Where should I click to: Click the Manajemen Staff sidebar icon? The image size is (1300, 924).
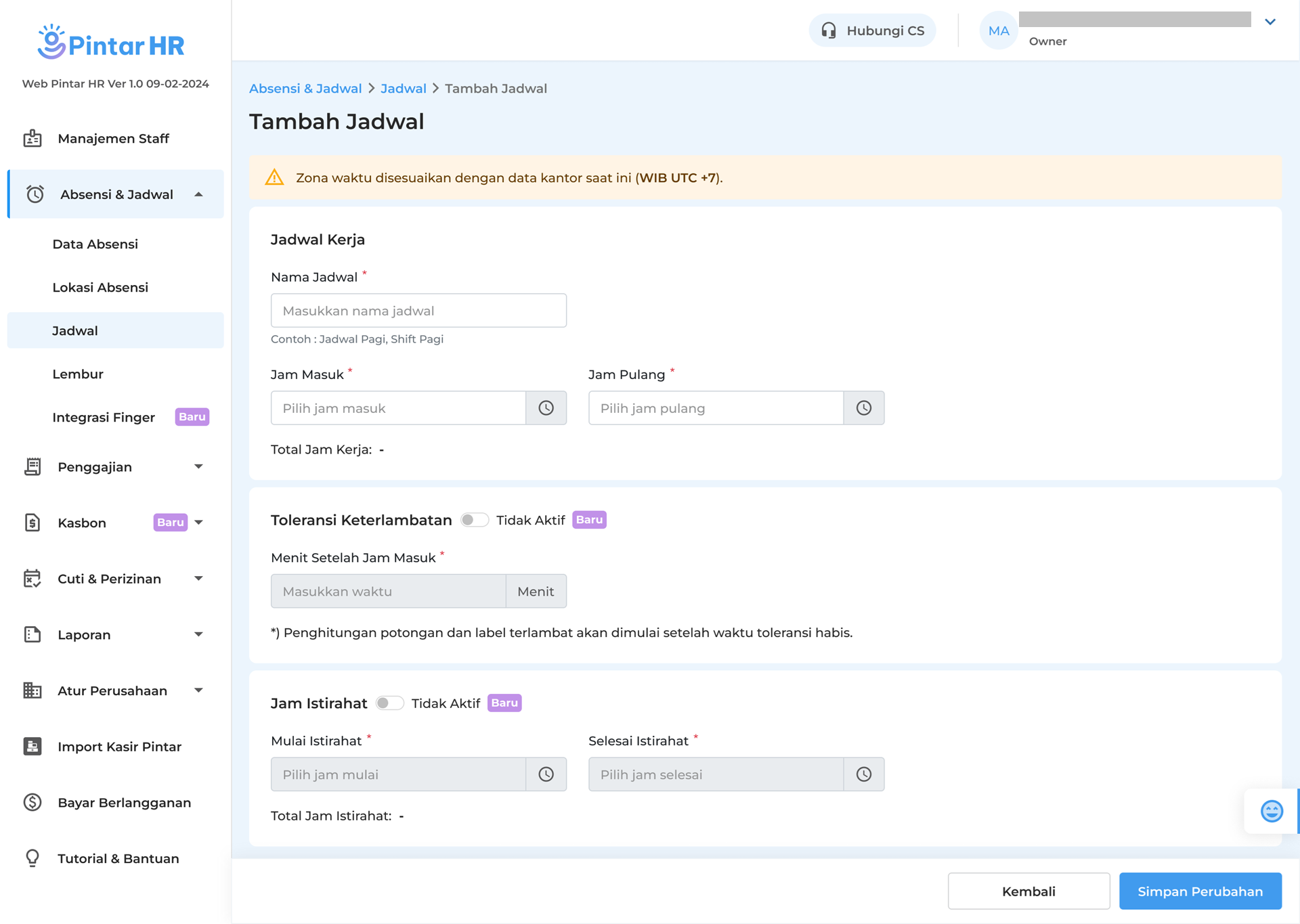[x=32, y=139]
